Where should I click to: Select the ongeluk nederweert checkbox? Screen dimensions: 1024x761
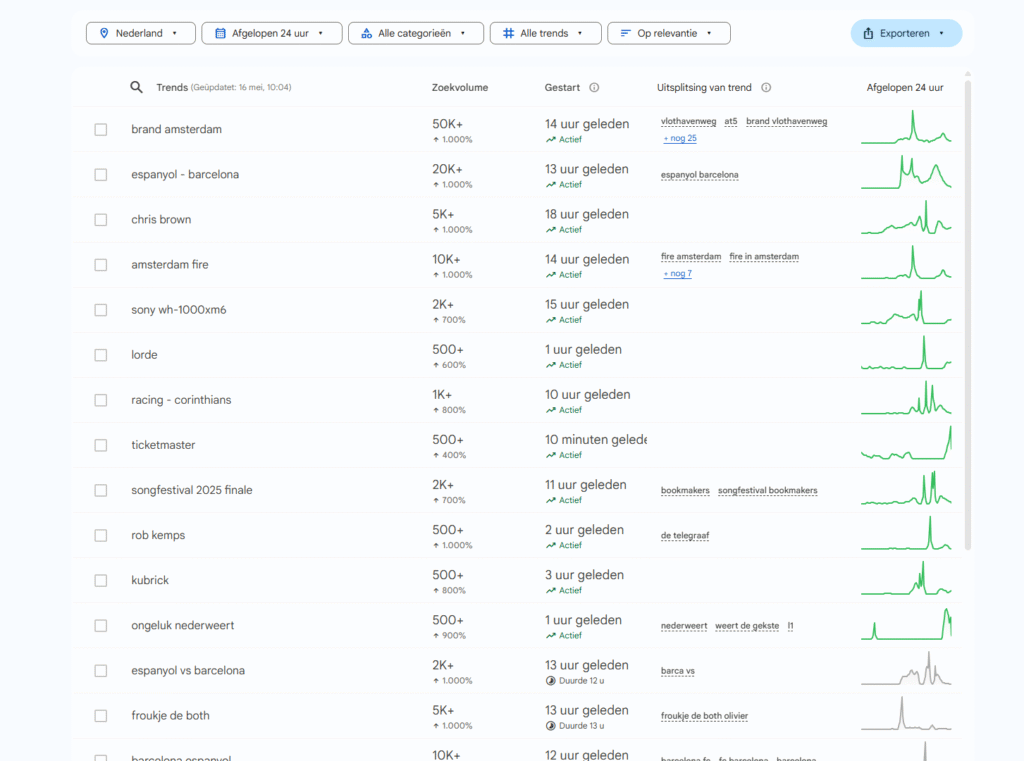[101, 625]
